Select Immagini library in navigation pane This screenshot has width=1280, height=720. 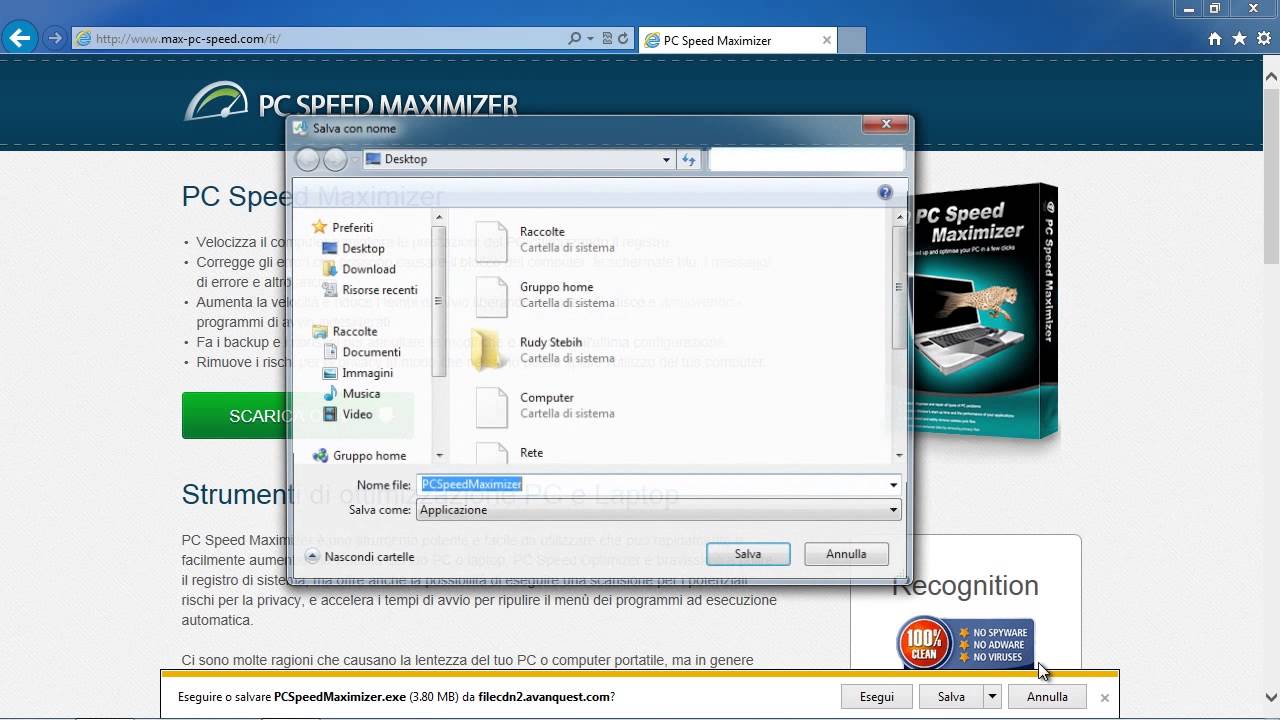357,373
